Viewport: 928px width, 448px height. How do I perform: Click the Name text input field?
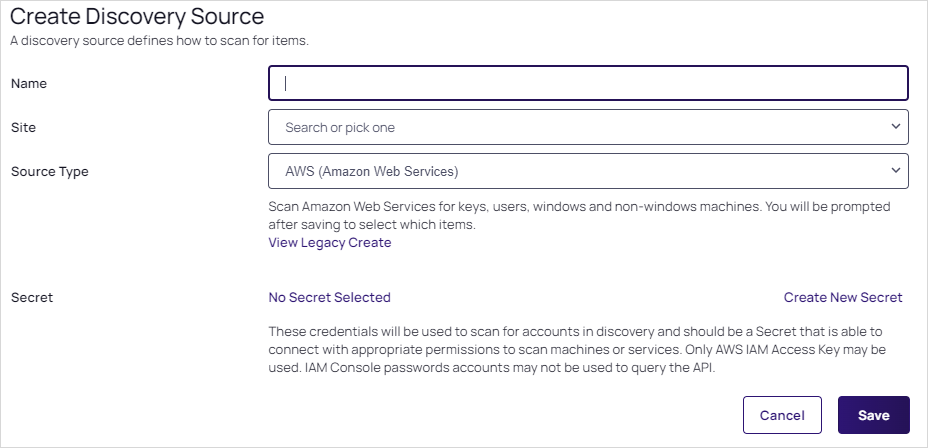coord(588,83)
